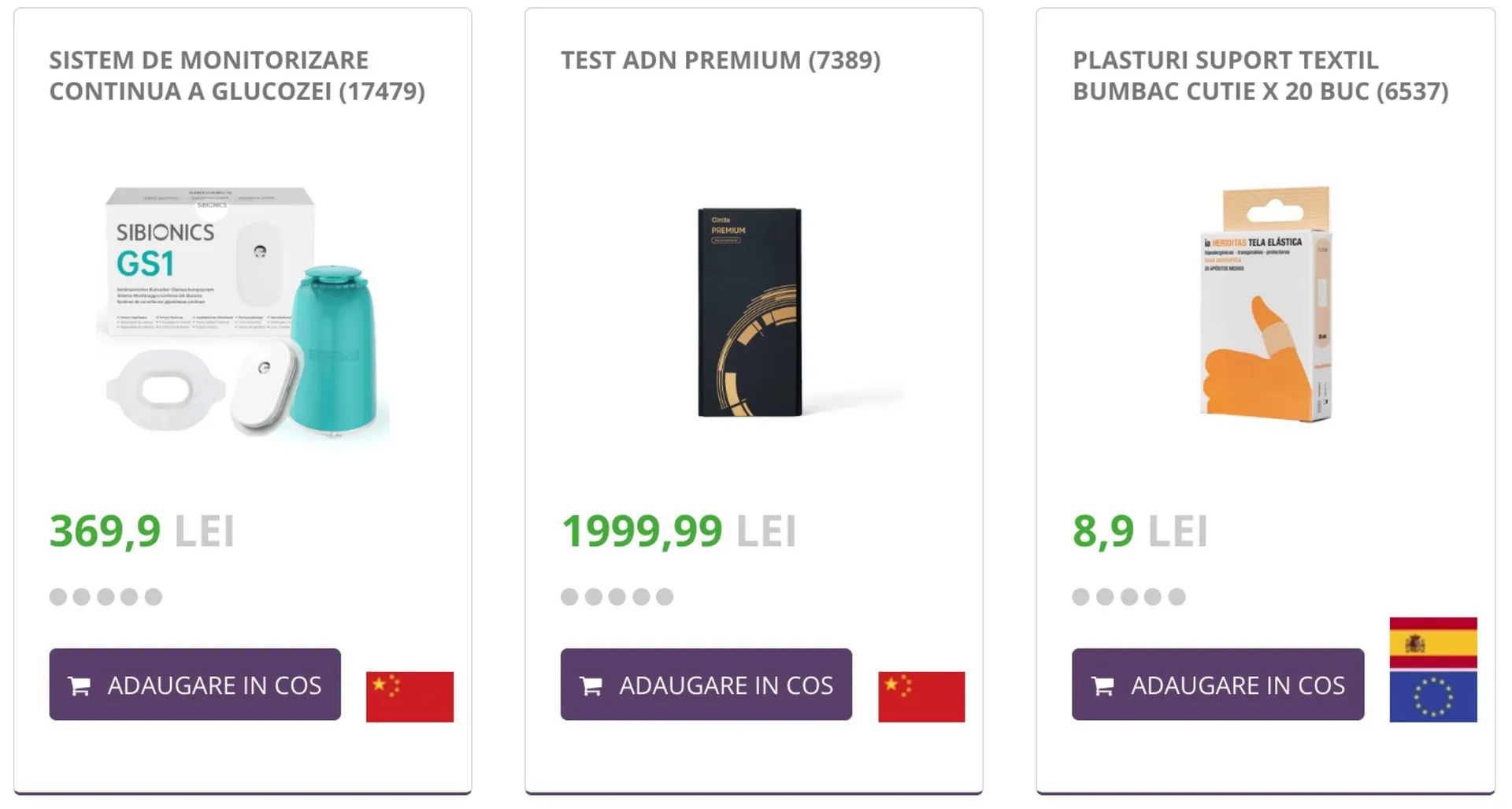Add Sibionics glucose monitor to cart
This screenshot has height=809, width=1512.
195,685
